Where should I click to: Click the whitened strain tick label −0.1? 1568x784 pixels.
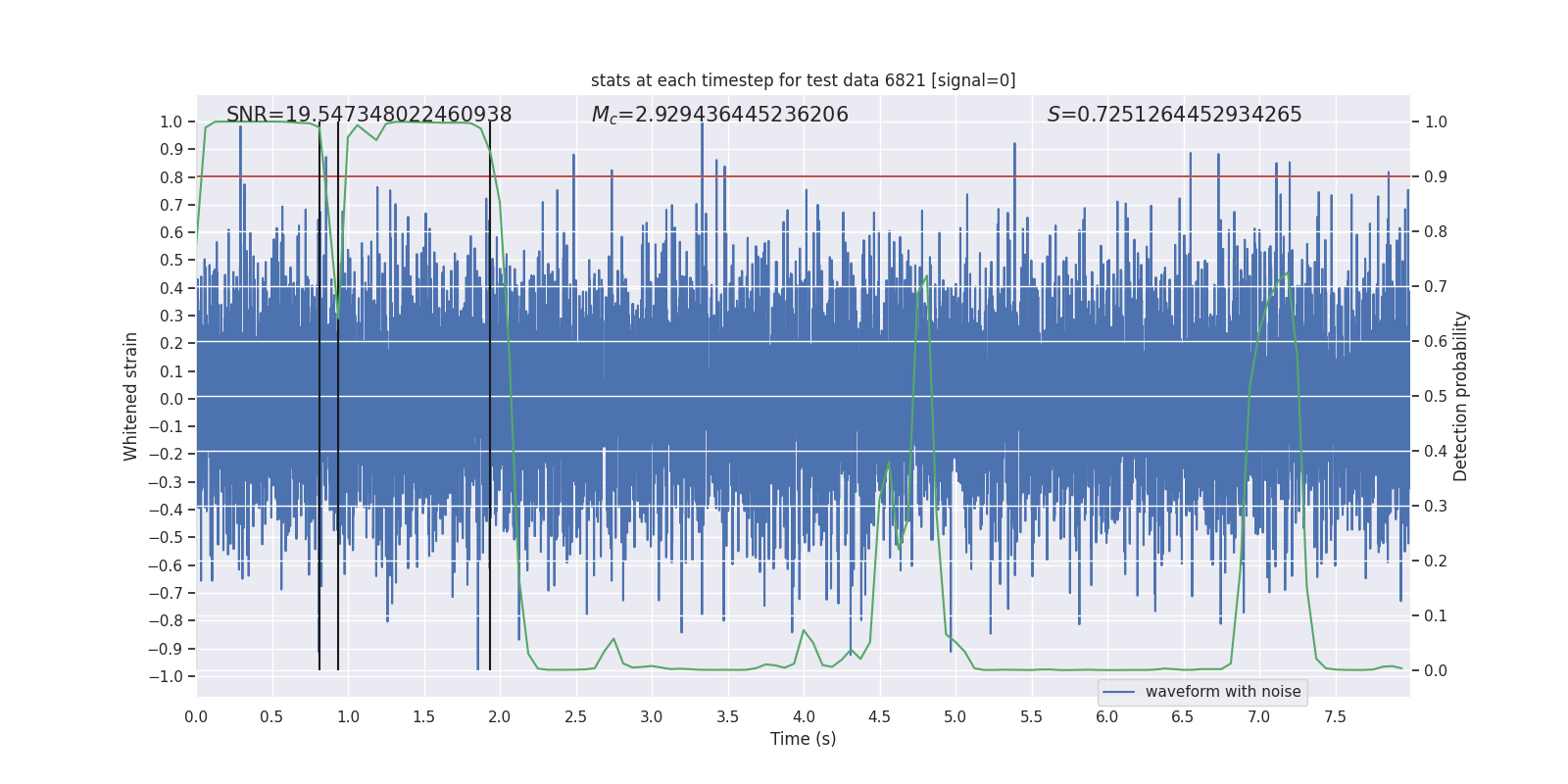(x=166, y=426)
